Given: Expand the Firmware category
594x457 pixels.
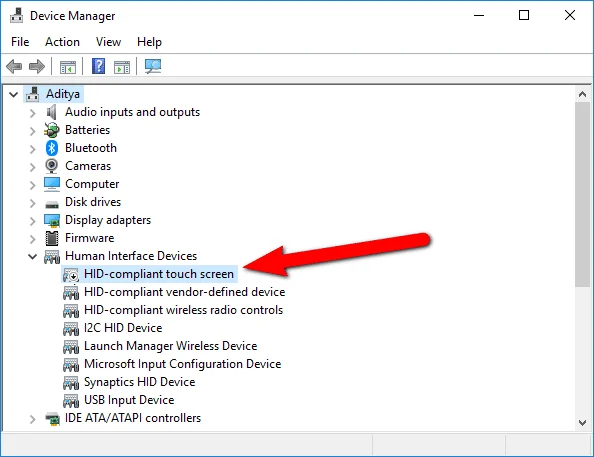Looking at the screenshot, I should pyautogui.click(x=33, y=239).
